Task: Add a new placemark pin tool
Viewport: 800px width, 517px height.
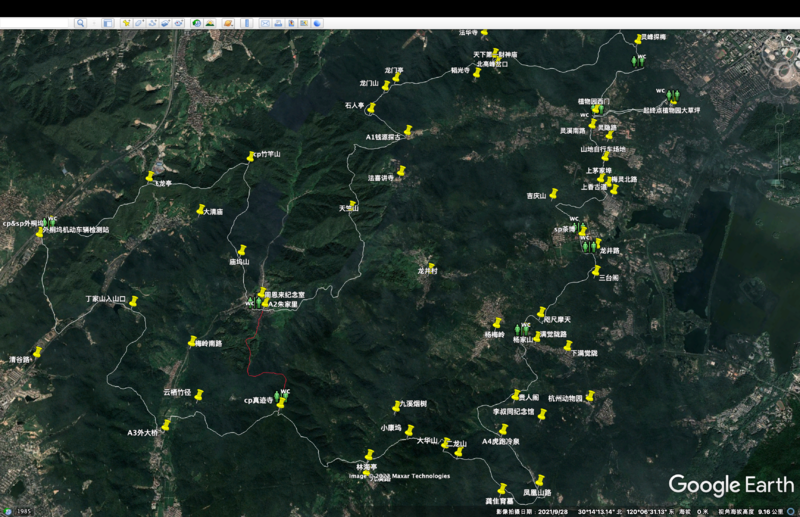Action: click(x=126, y=23)
